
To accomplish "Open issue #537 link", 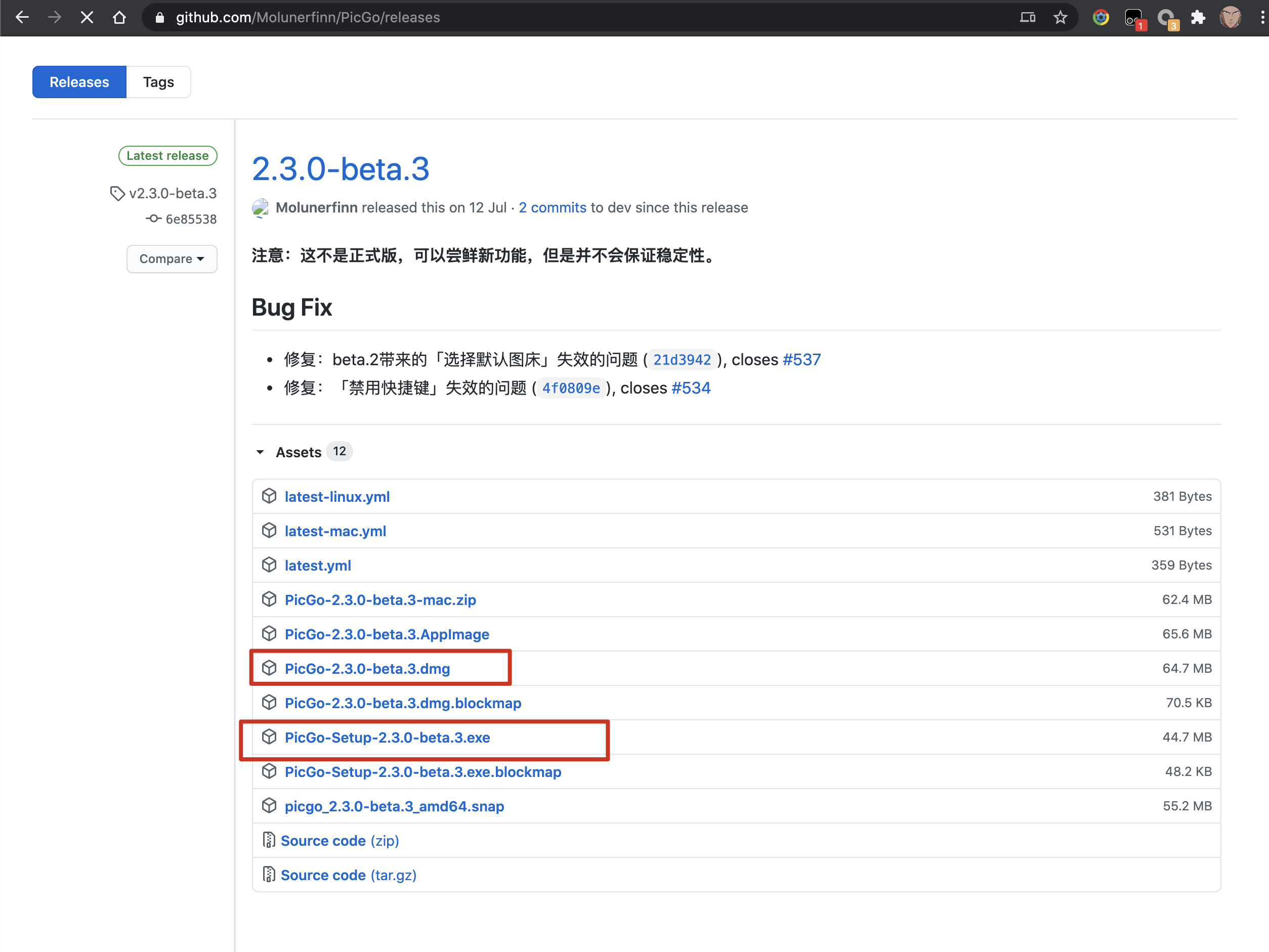I will pyautogui.click(x=801, y=360).
